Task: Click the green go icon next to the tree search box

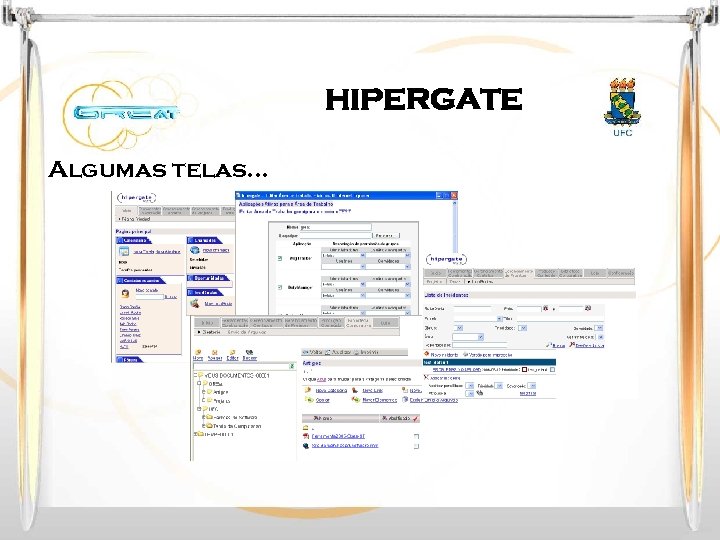Action: click(292, 366)
